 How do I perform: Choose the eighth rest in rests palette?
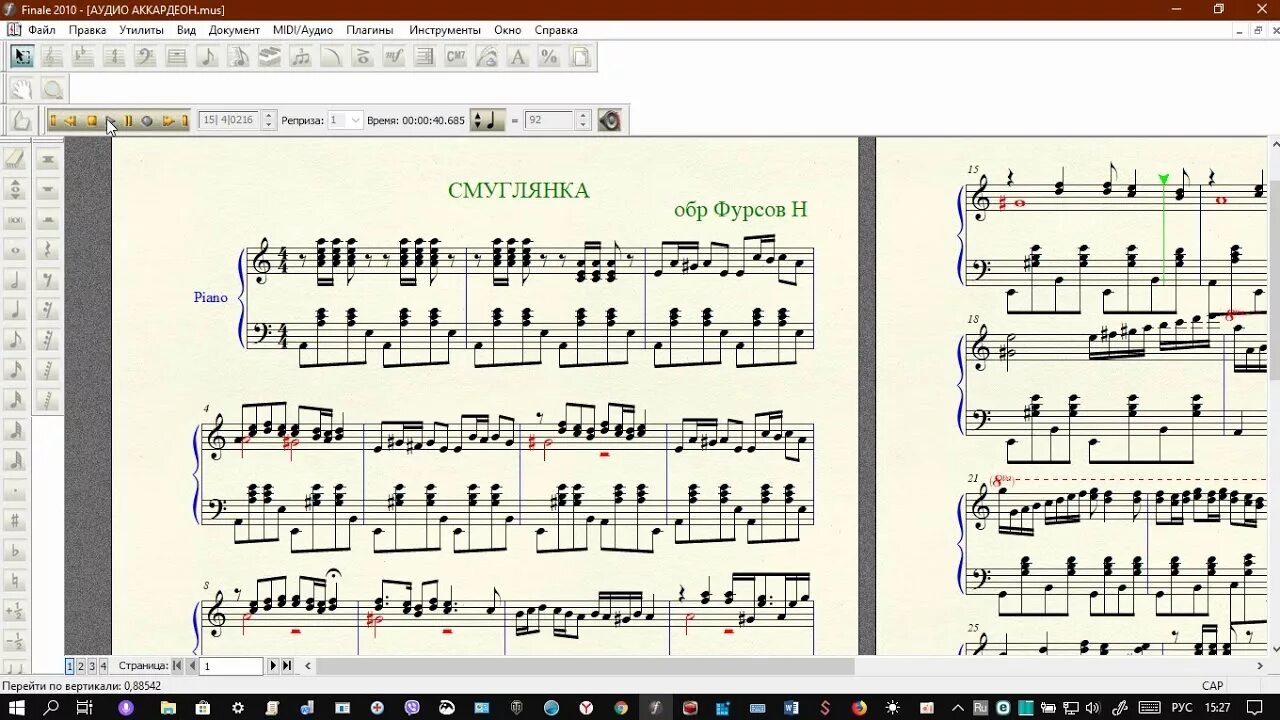click(47, 279)
